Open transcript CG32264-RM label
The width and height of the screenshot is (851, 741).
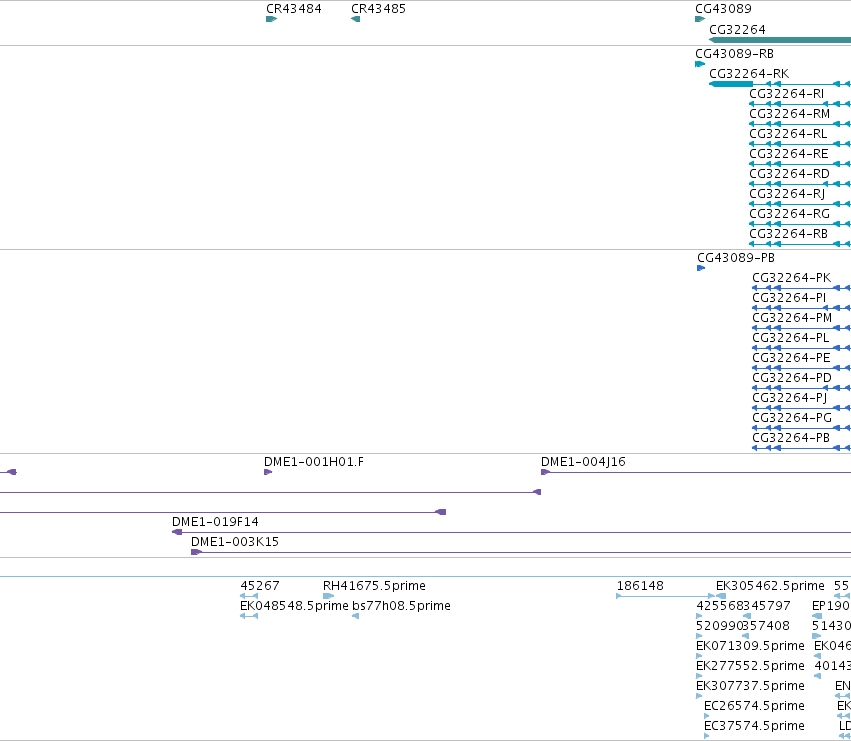[x=790, y=114]
